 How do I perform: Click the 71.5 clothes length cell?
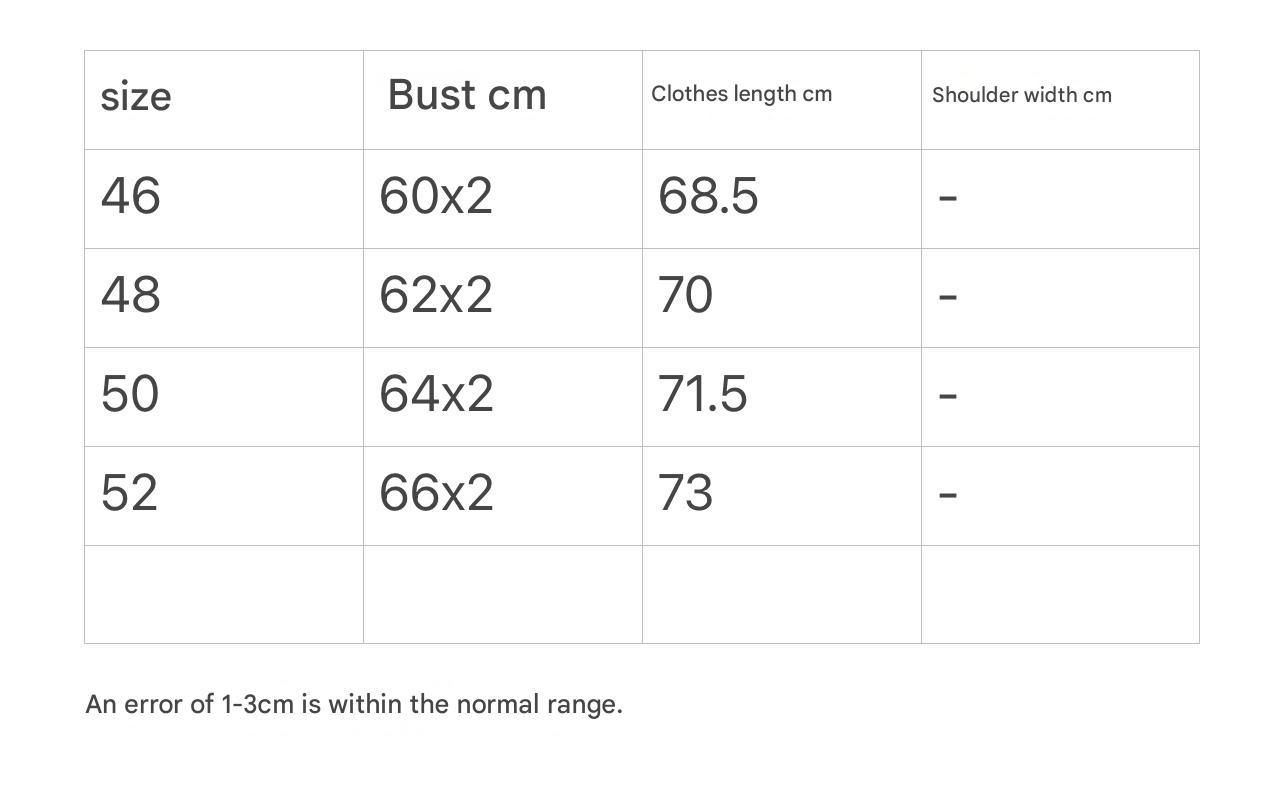tap(702, 394)
